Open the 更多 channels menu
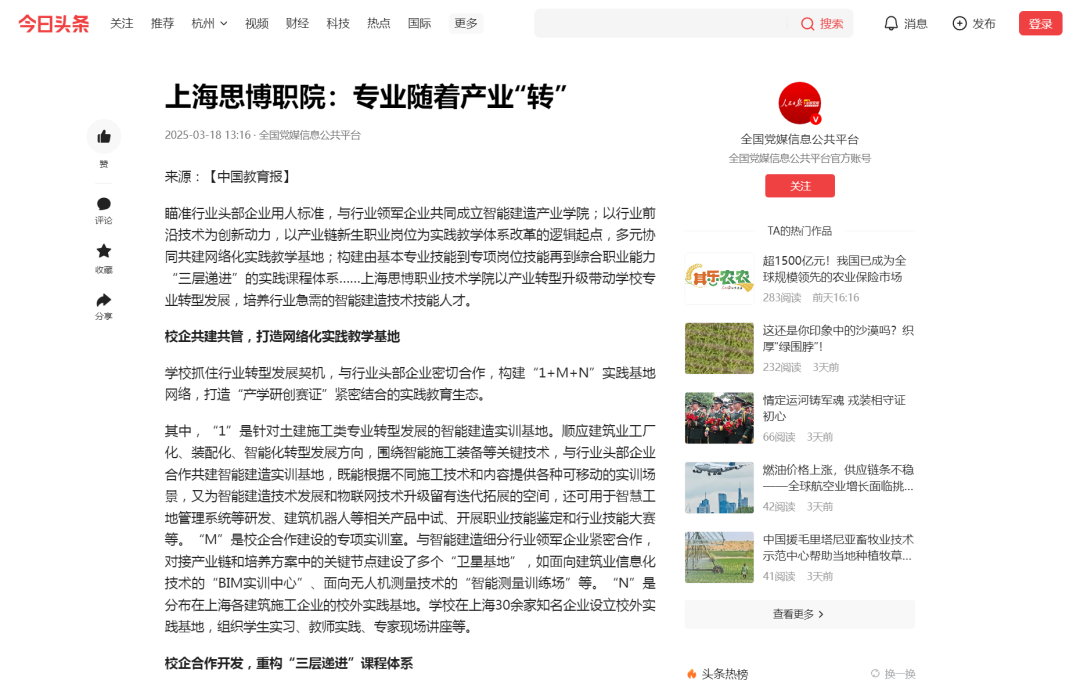Viewport: 1080px width, 686px height. tap(466, 23)
